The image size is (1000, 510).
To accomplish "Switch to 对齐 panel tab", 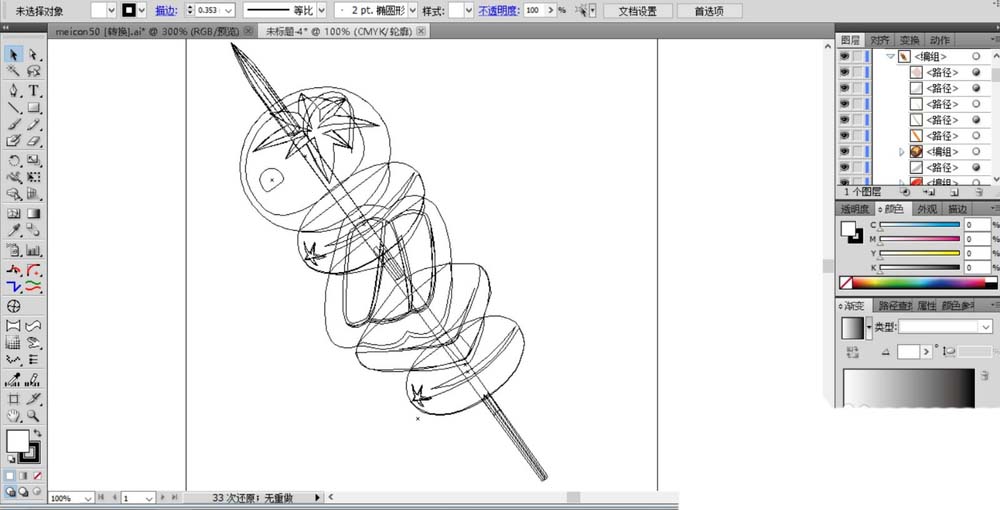I will 880,40.
